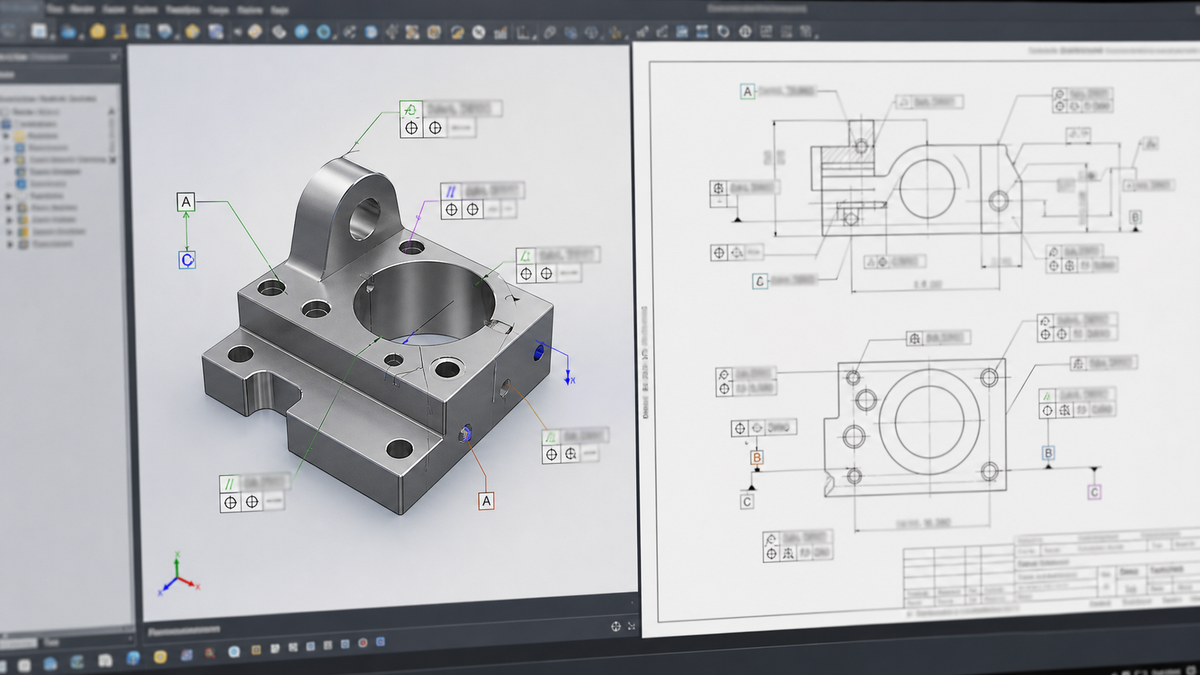Select the blue datum B label in the drawing
The width and height of the screenshot is (1200, 675).
coord(1048,453)
